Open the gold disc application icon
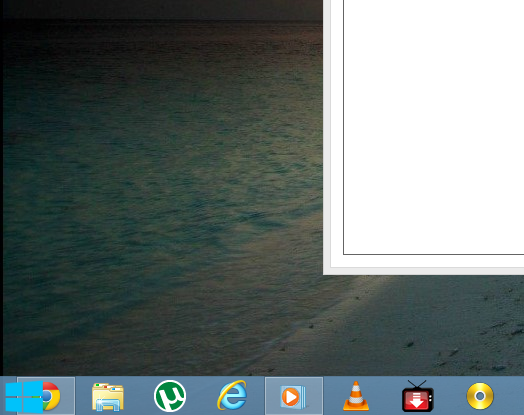This screenshot has height=415, width=524. (x=480, y=396)
